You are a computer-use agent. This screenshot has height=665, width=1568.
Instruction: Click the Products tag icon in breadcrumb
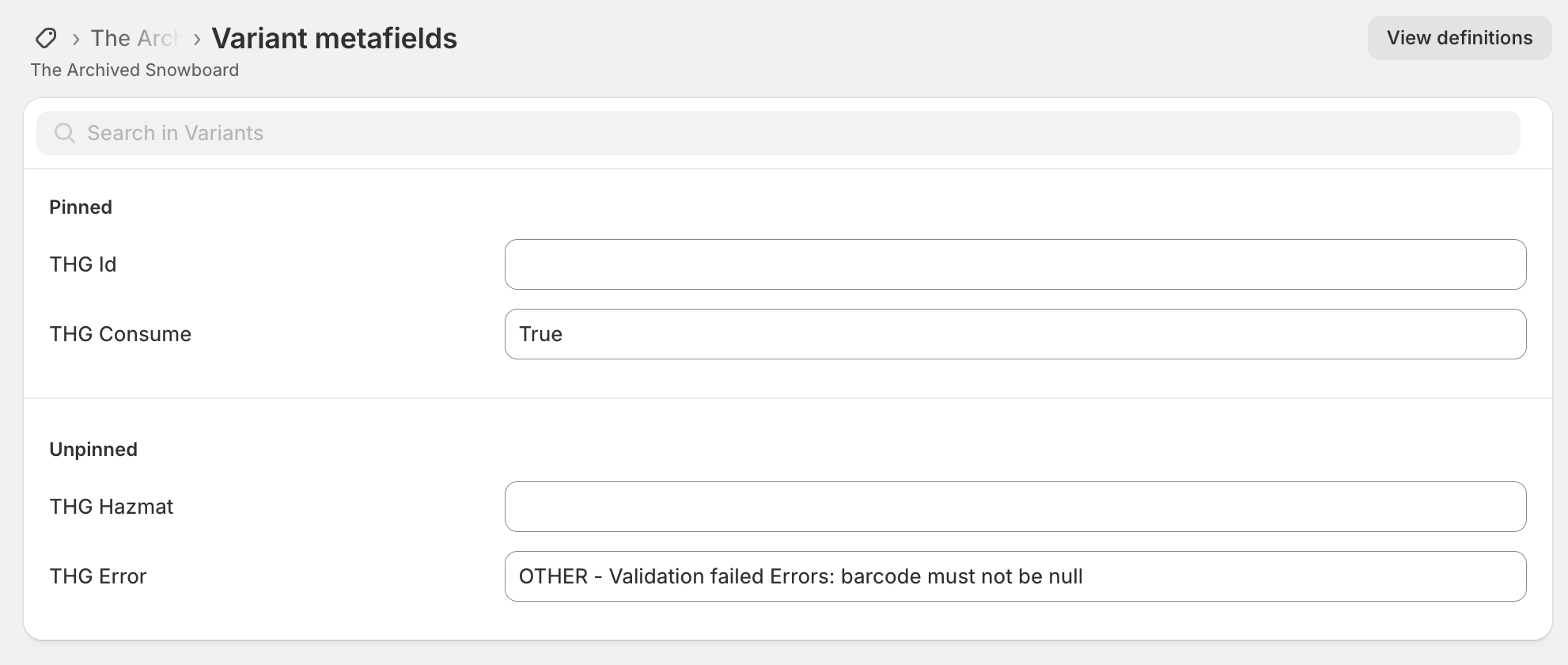pyautogui.click(x=46, y=38)
